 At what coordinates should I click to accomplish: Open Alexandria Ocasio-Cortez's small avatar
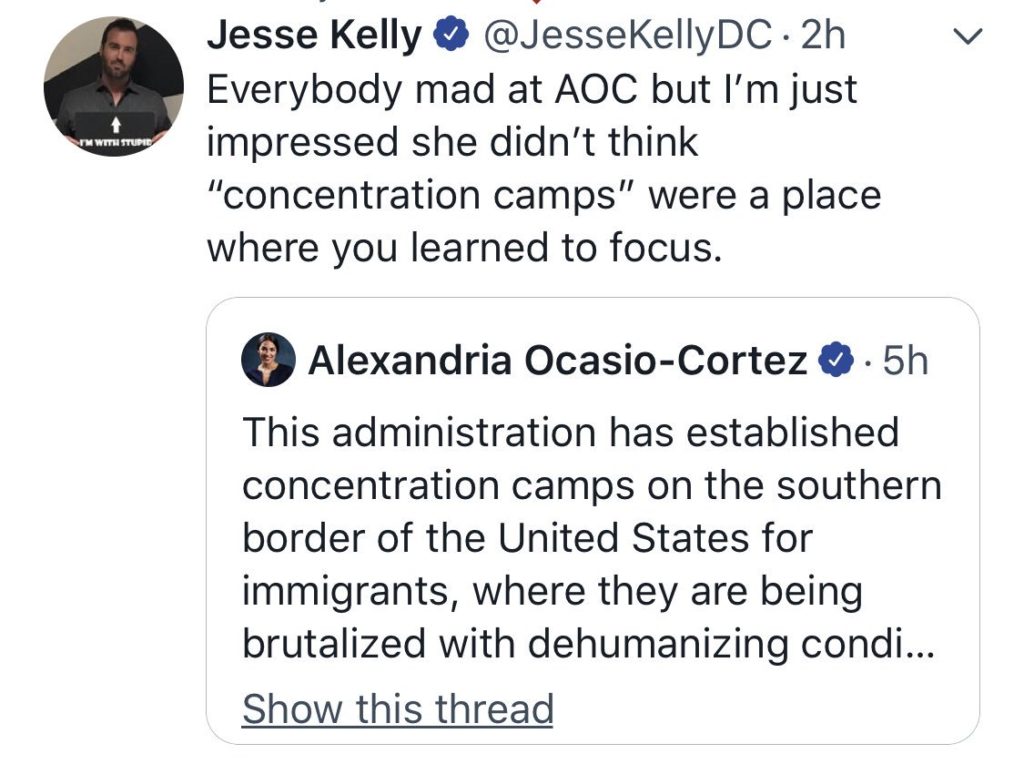coord(268,360)
